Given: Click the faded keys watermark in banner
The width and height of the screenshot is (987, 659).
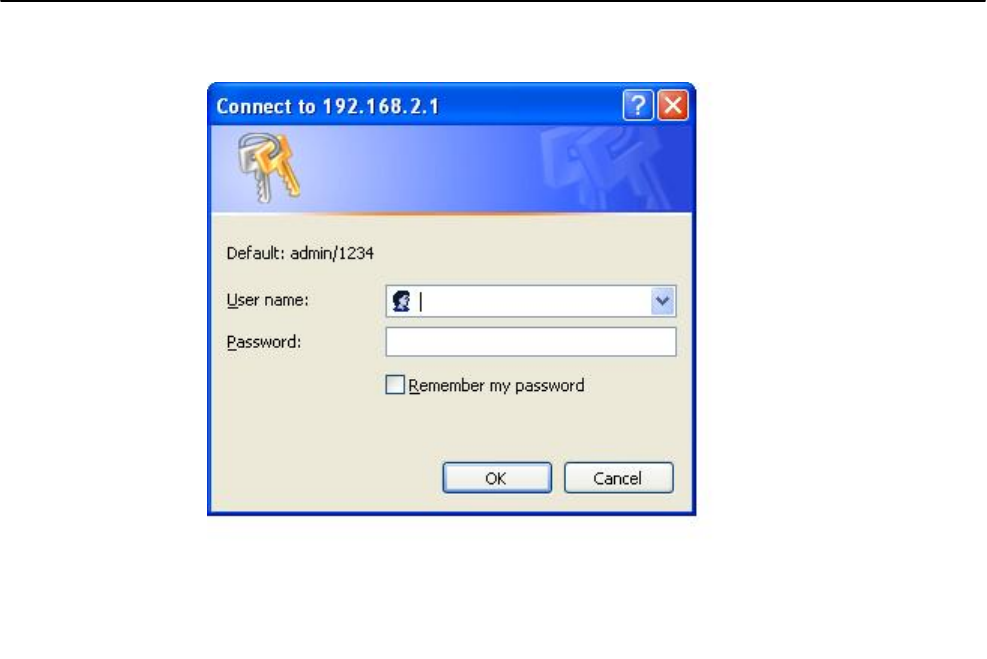Looking at the screenshot, I should (x=604, y=169).
